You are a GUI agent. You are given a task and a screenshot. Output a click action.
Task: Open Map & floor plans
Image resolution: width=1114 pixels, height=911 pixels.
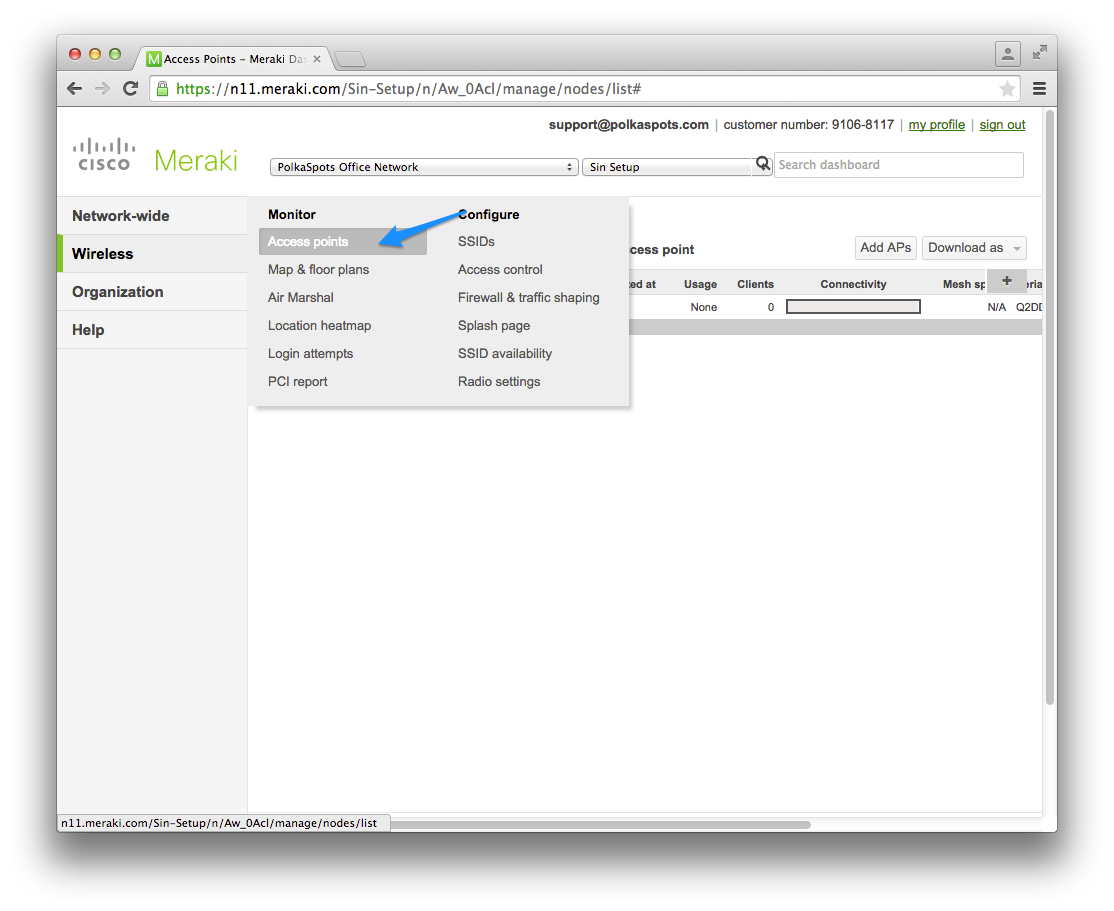pyautogui.click(x=318, y=269)
